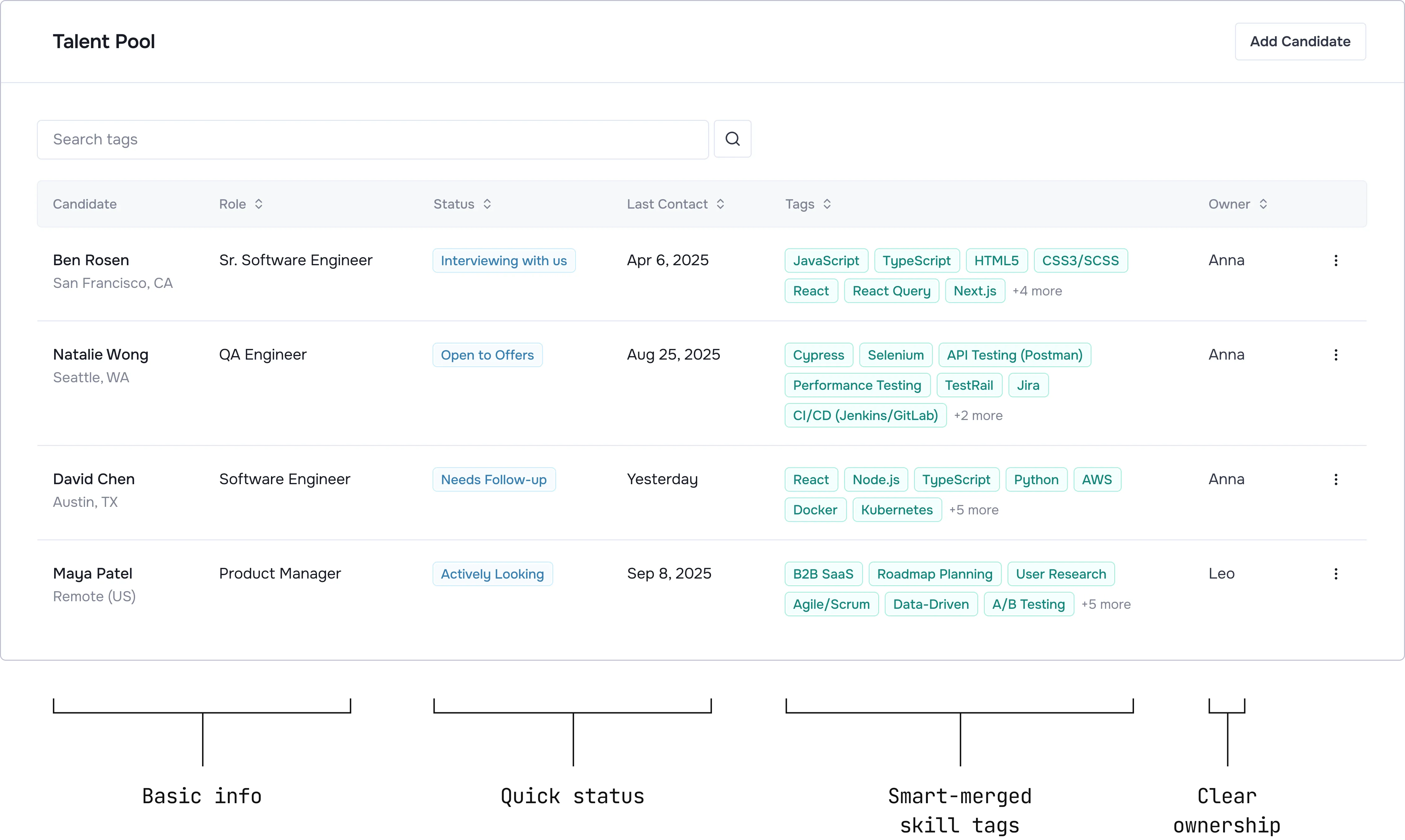Click the 'Needs Follow-up' status badge

pos(493,479)
